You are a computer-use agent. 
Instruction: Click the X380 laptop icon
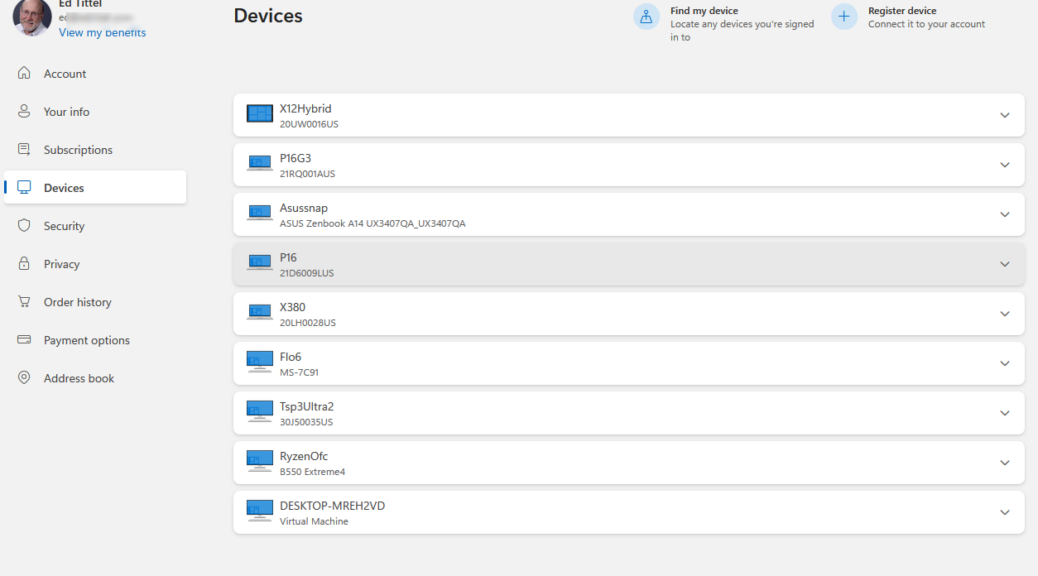click(x=260, y=312)
